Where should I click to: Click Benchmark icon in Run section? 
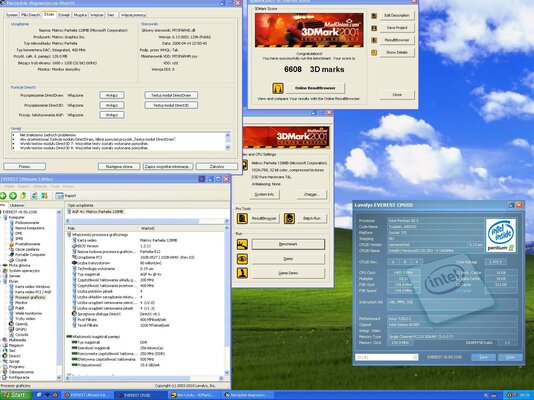[242, 244]
